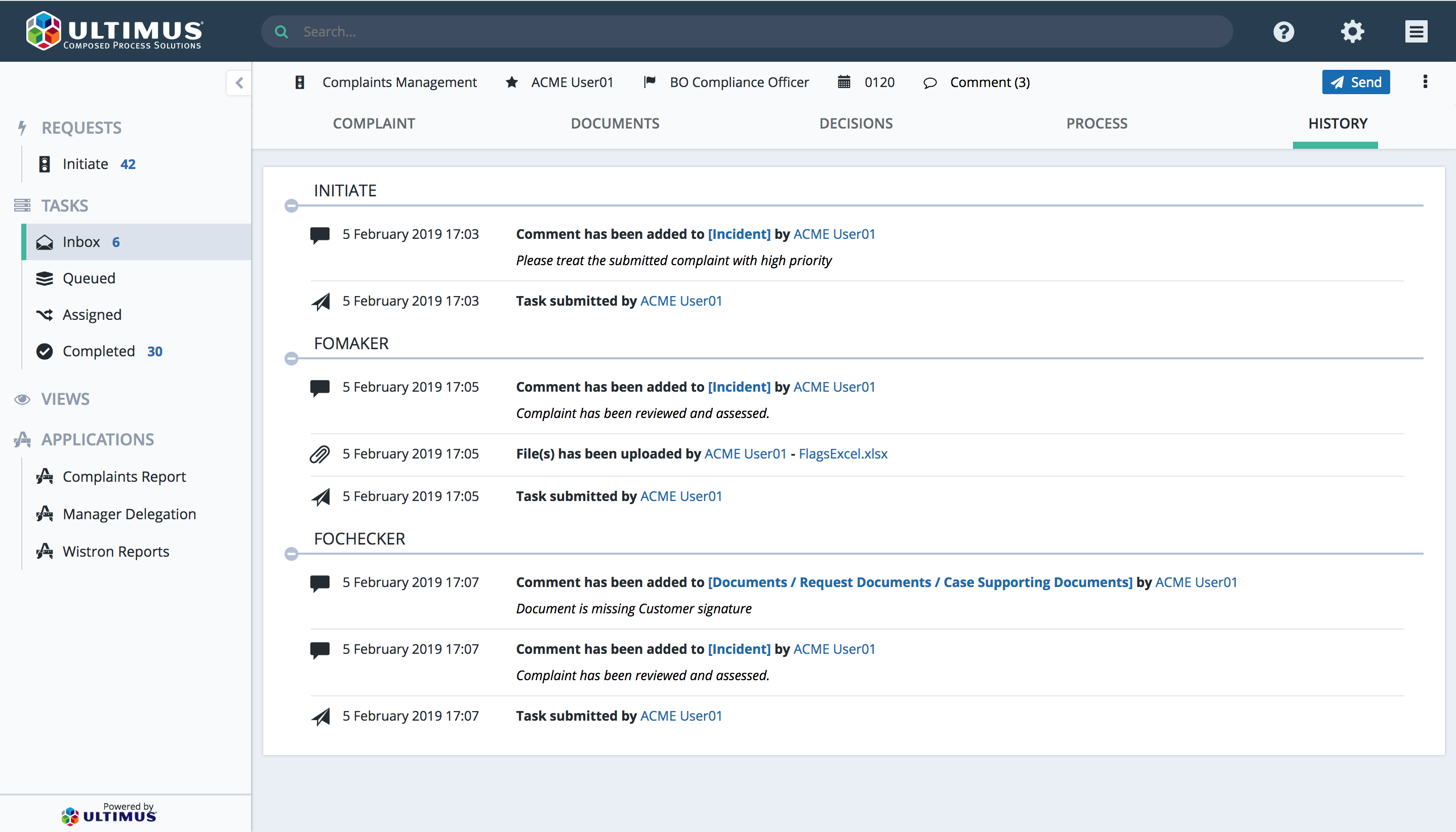Click the Inbox envelope icon
This screenshot has height=832, width=1456.
(44, 242)
